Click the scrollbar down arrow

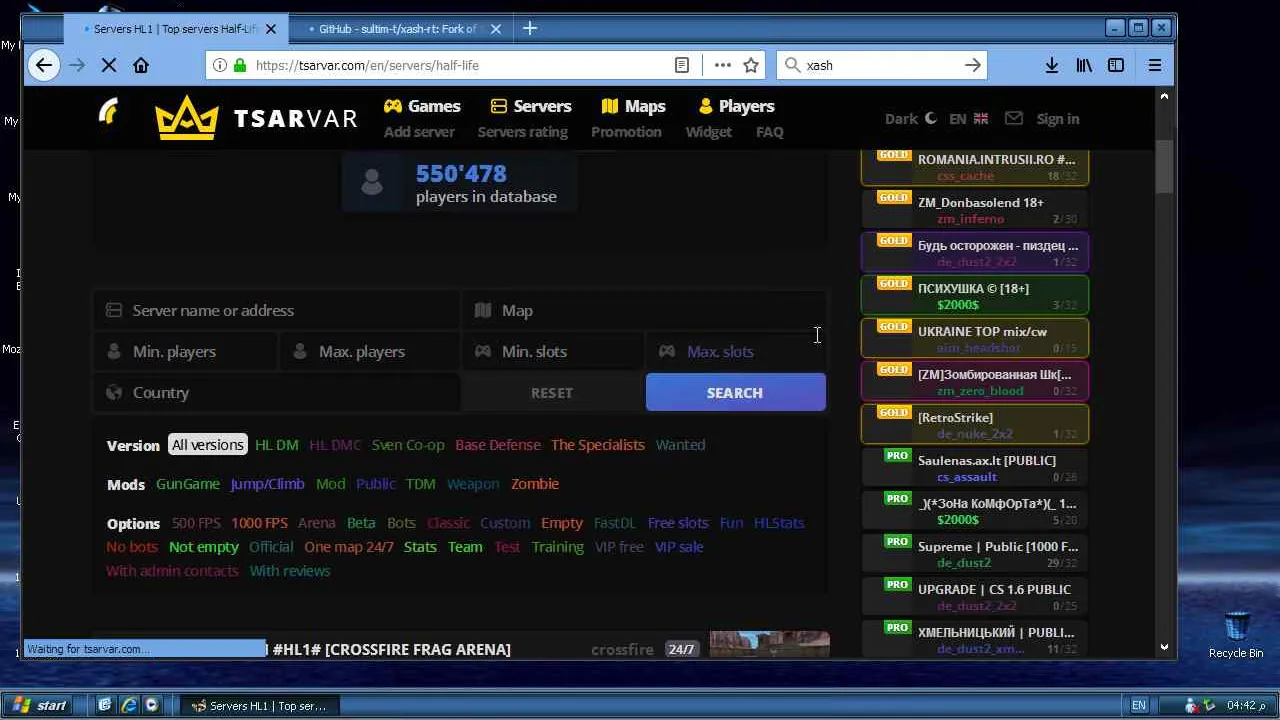[x=1164, y=647]
